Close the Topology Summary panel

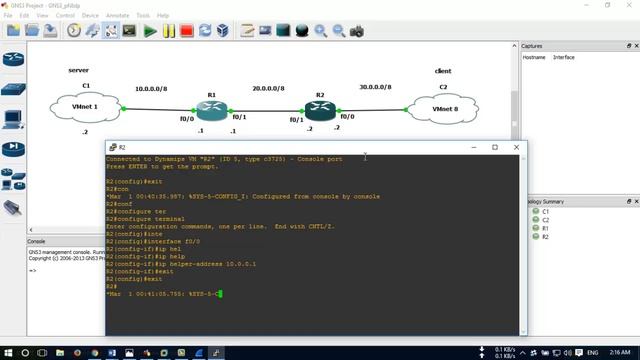click(x=636, y=202)
